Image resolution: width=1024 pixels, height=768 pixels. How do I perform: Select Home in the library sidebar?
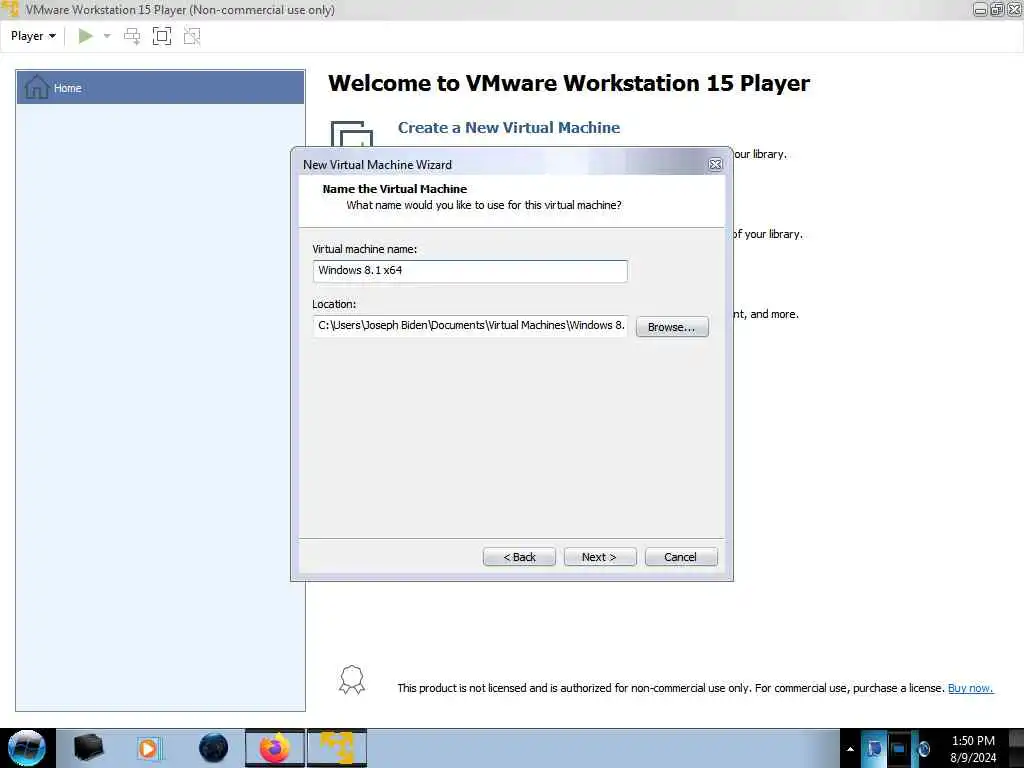click(161, 88)
